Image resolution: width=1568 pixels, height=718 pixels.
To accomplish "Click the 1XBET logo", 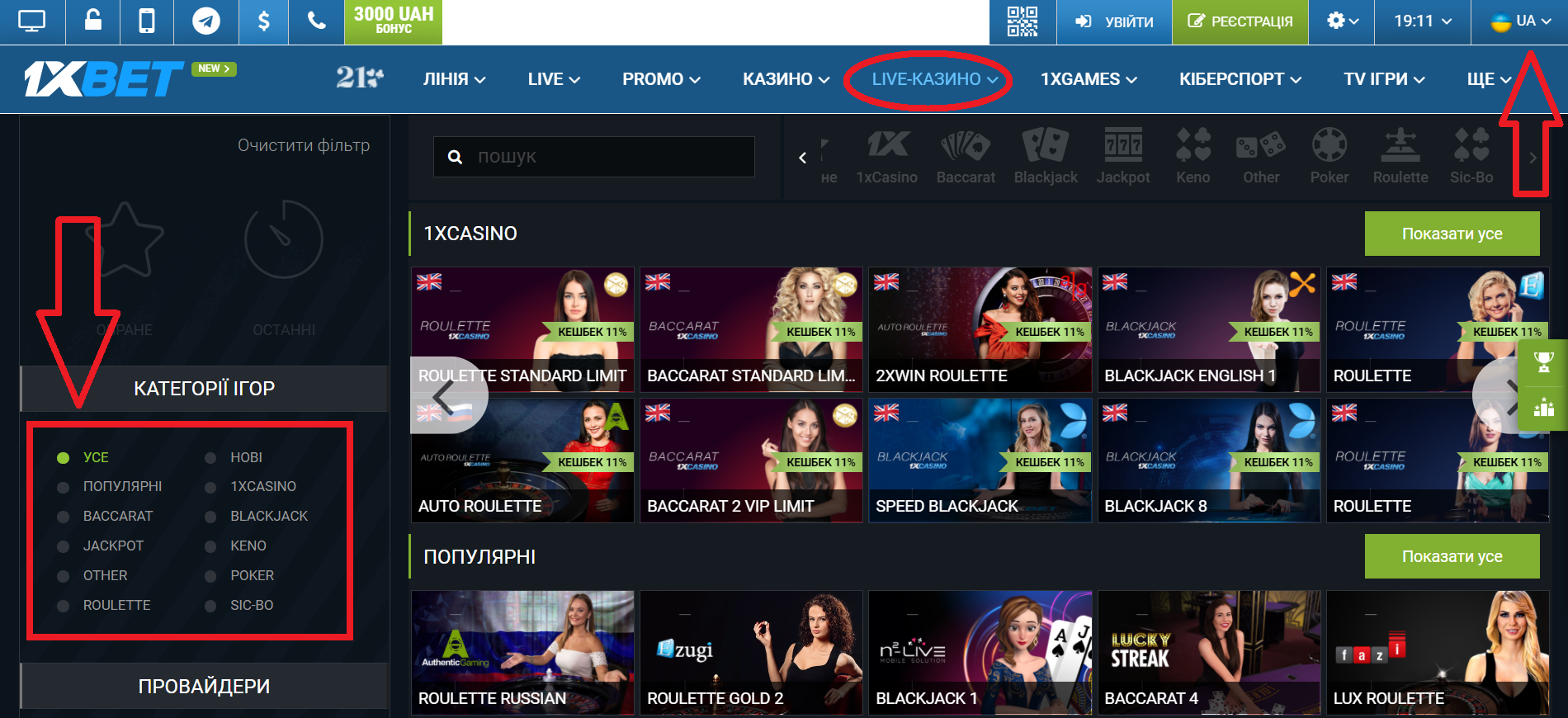I will coord(104,79).
